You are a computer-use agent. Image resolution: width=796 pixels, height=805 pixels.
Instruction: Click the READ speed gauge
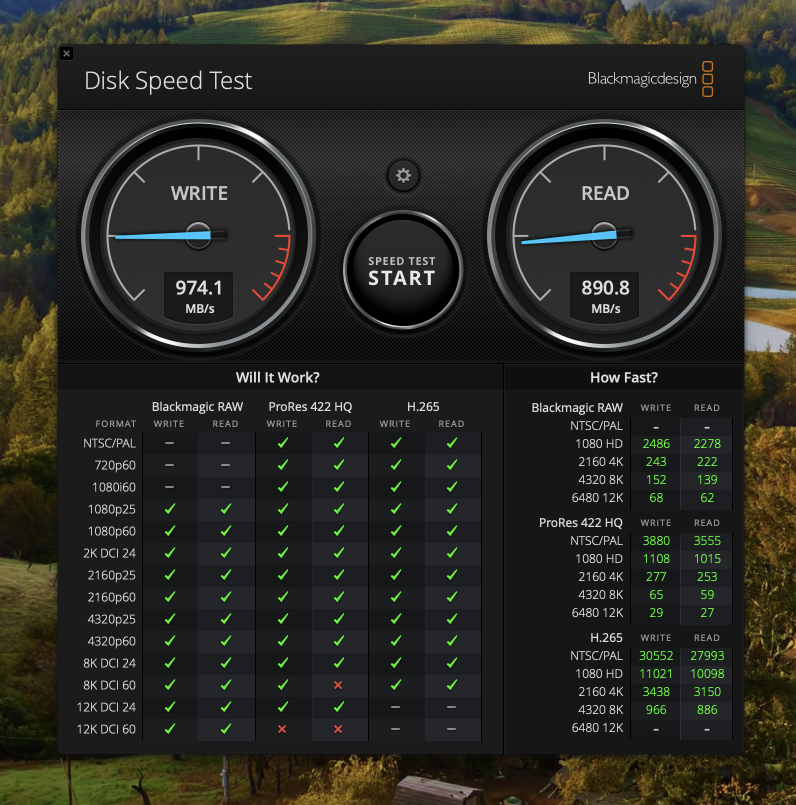click(604, 236)
